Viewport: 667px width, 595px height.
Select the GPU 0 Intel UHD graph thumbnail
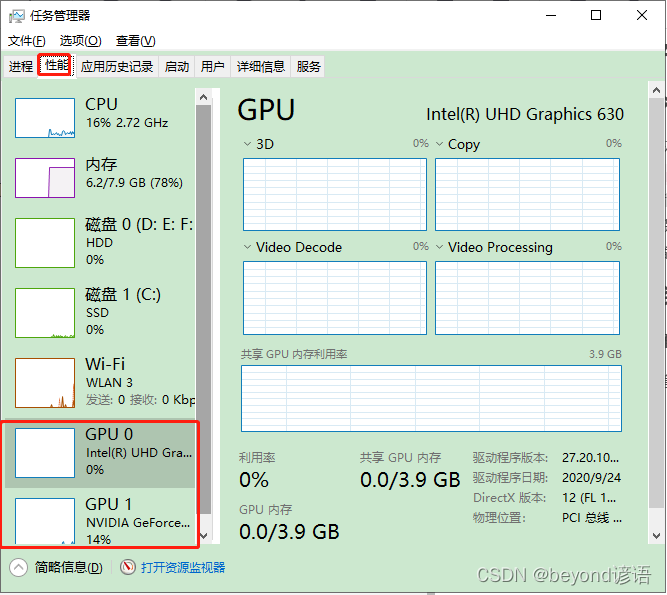pos(45,453)
